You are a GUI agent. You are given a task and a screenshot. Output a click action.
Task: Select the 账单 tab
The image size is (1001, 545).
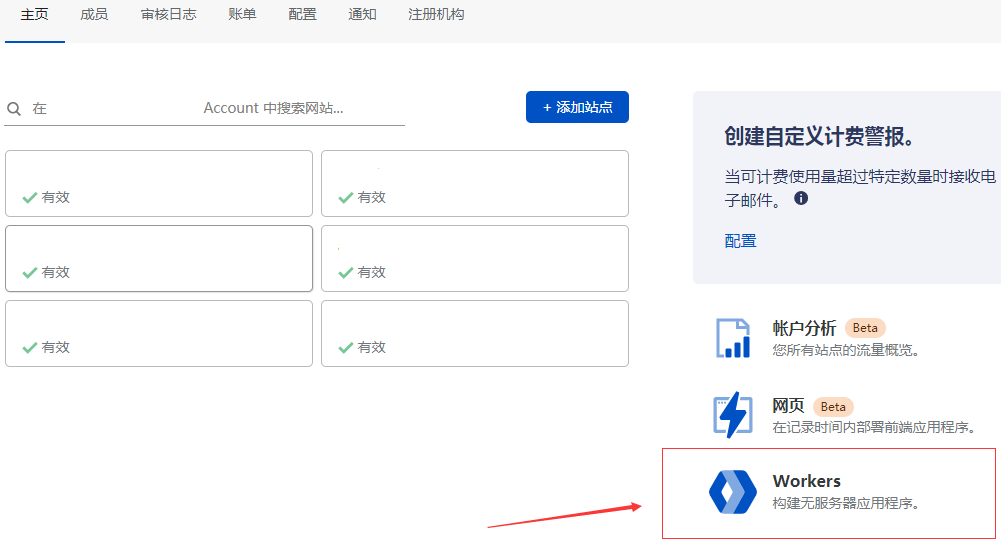(x=242, y=15)
